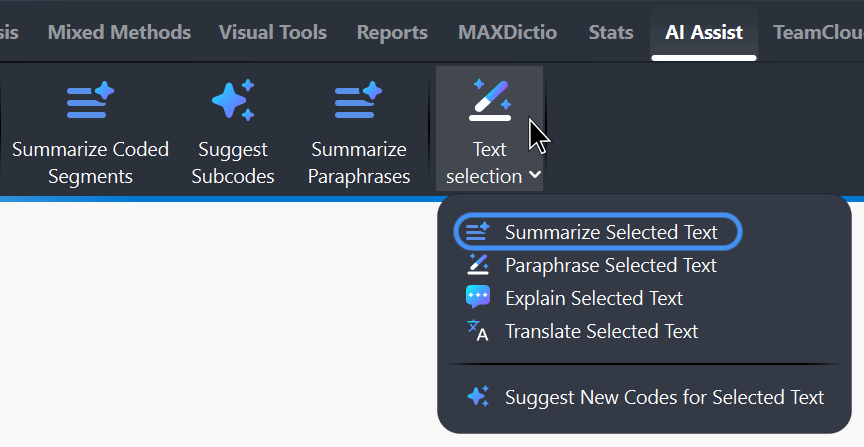This screenshot has width=864, height=447.
Task: Click the Suggest Subcodes sparkle icon
Action: point(233,100)
